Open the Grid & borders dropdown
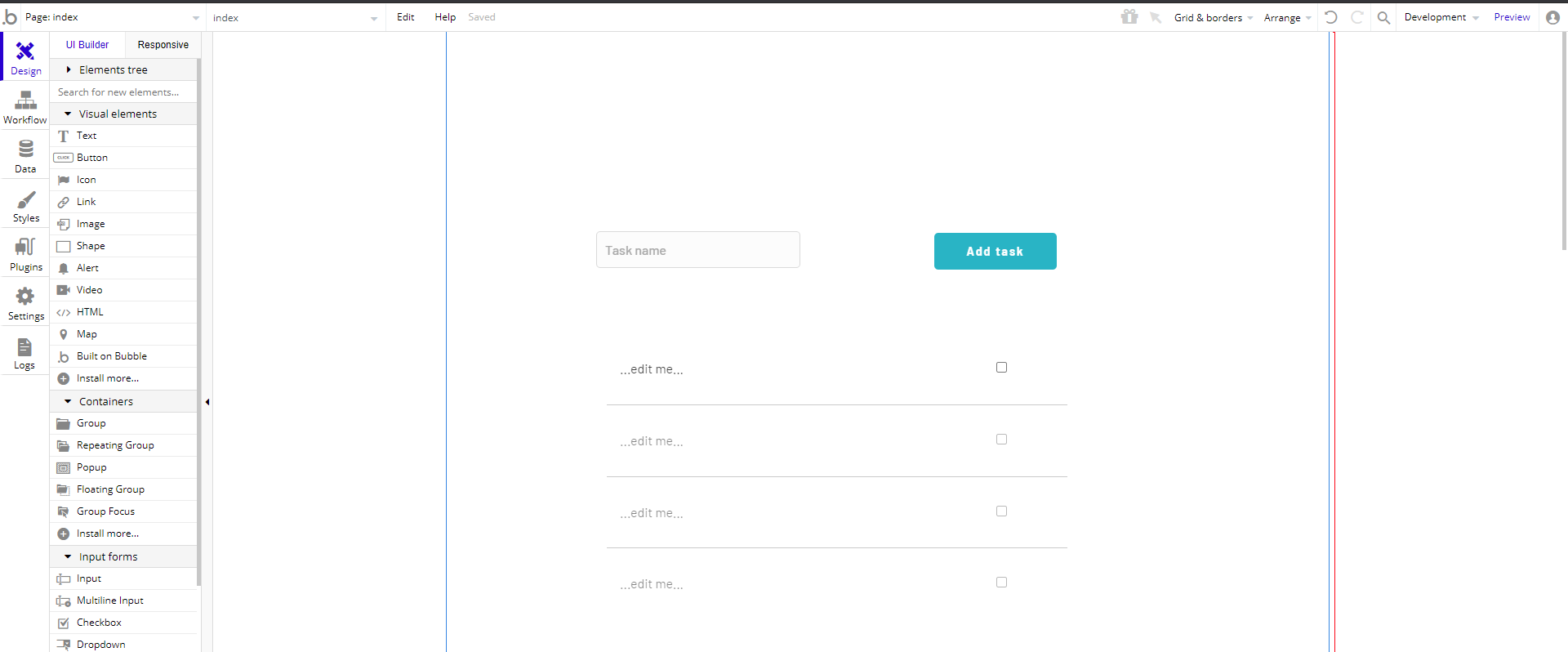The image size is (1568, 652). (1213, 17)
